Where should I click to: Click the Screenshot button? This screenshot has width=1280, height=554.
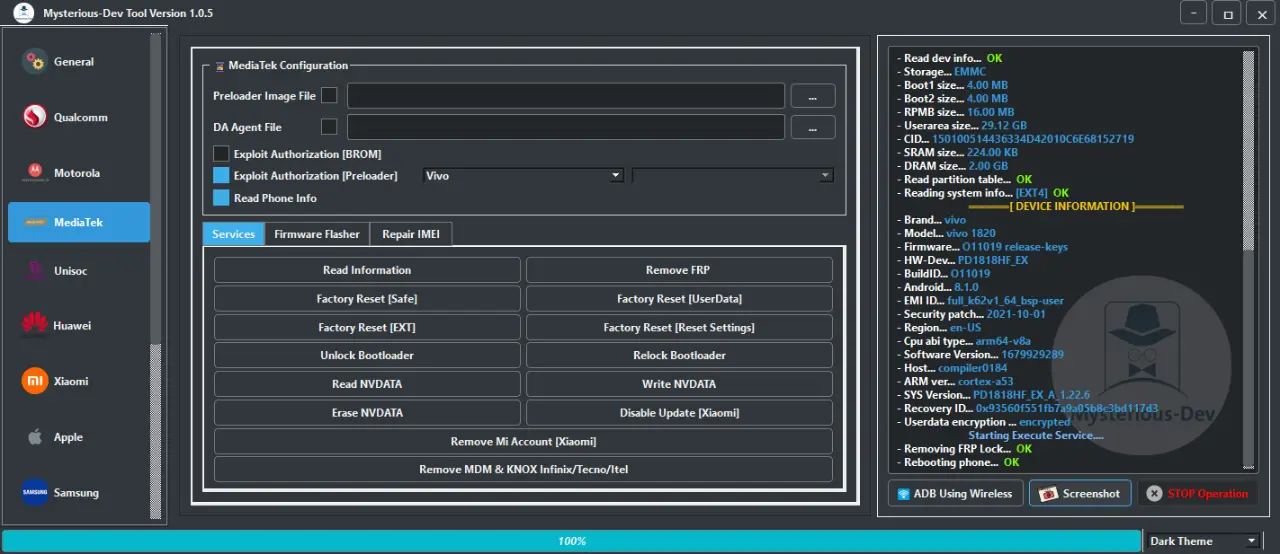click(1080, 494)
